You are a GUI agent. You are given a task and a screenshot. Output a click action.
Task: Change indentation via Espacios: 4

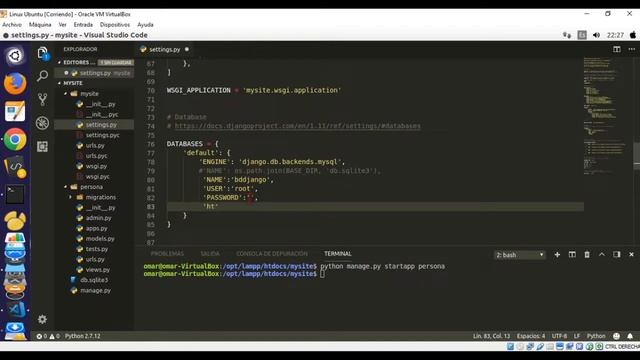(531, 336)
